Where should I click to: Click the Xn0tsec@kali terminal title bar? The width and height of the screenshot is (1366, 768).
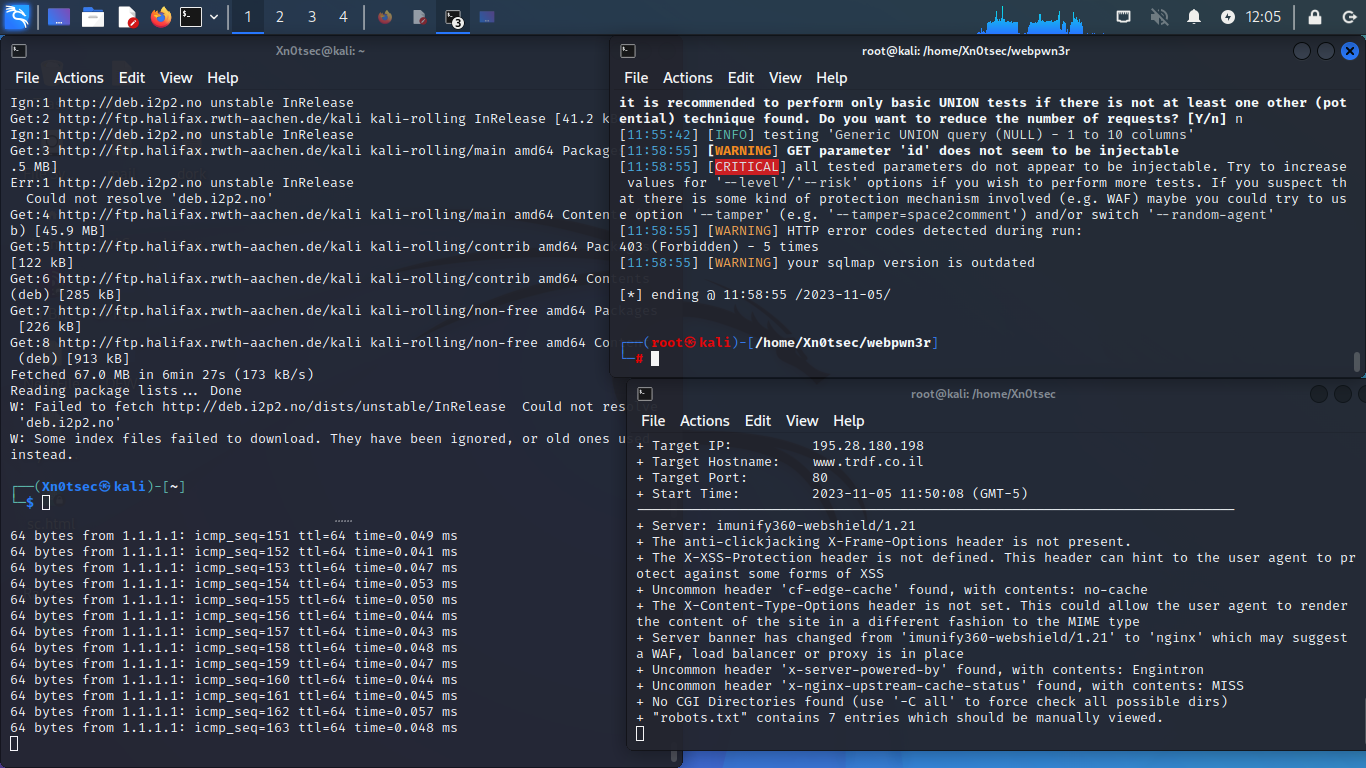(x=320, y=51)
